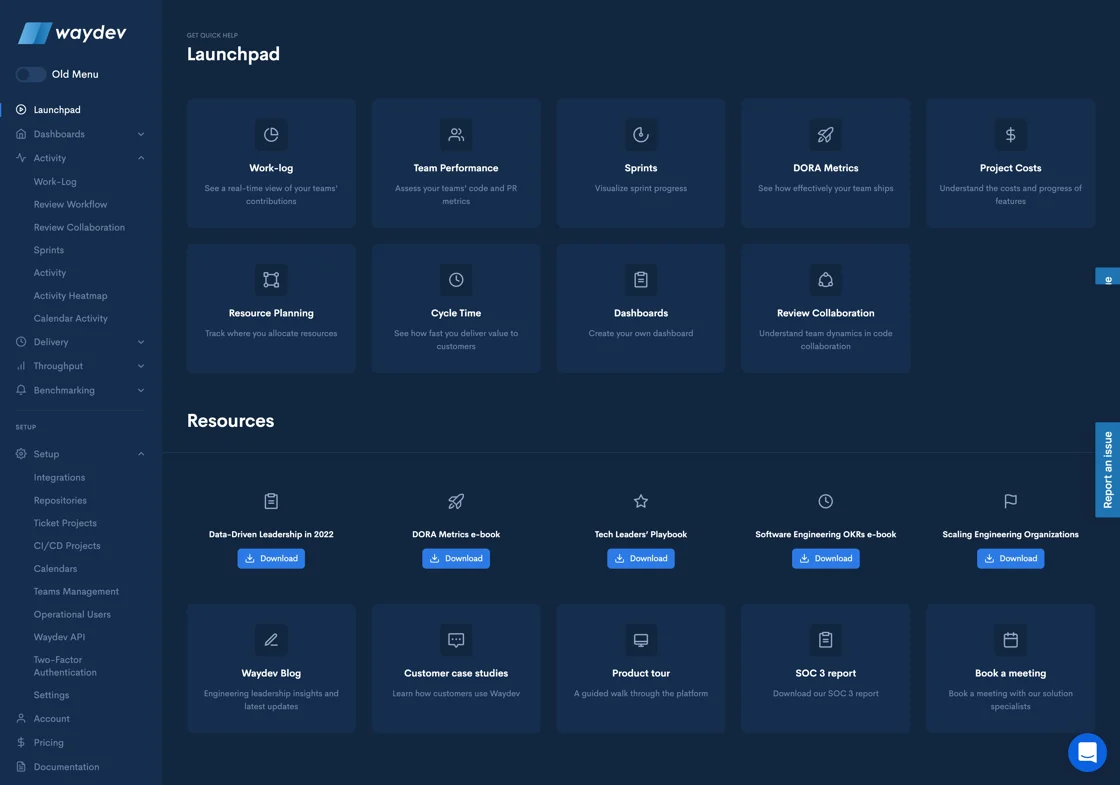Screen dimensions: 1120x785
Task: Click the Documentation file icon in sidebar
Action: [x=21, y=766]
